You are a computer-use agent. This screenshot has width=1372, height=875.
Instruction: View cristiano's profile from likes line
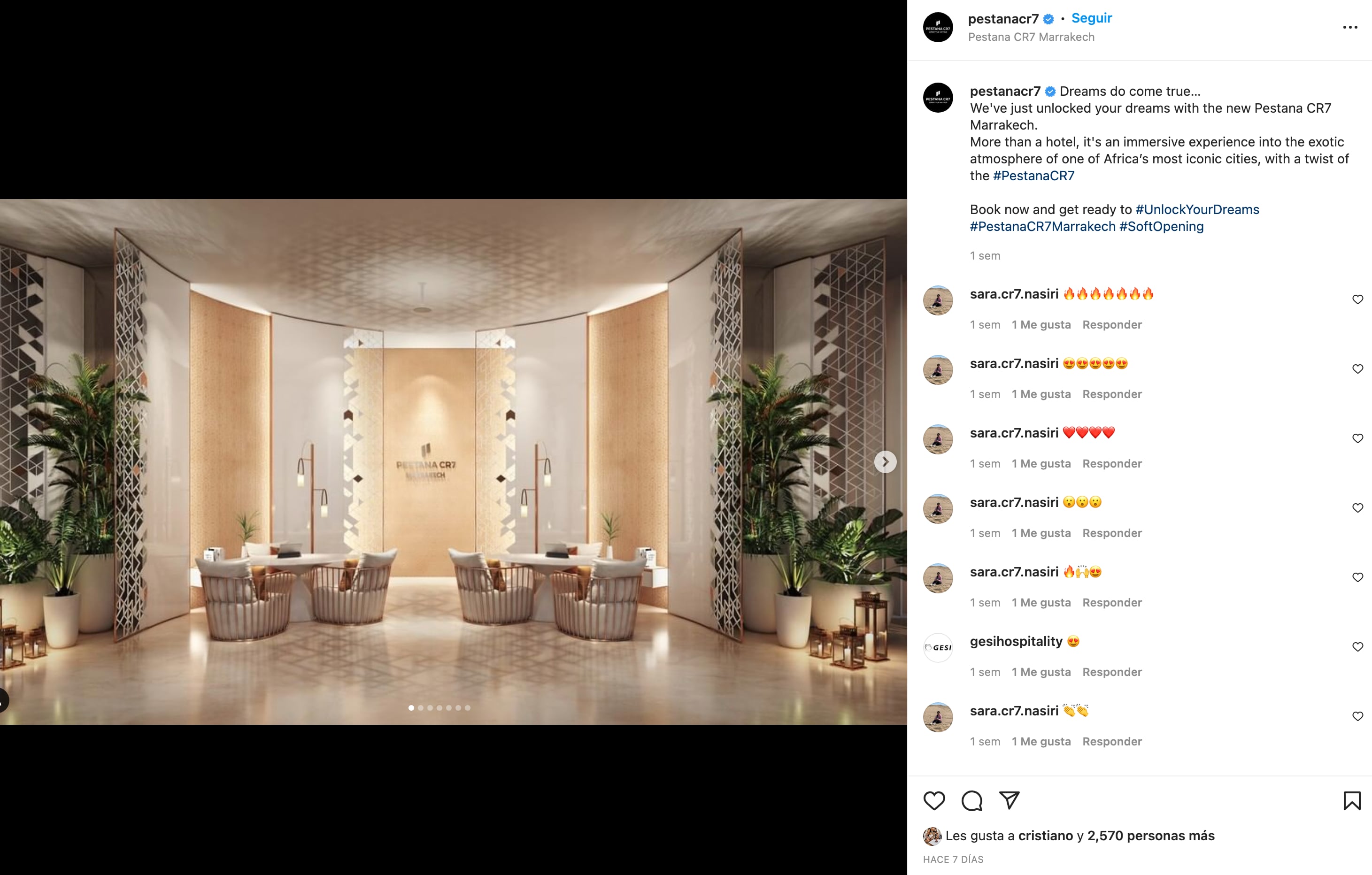pyautogui.click(x=1045, y=836)
